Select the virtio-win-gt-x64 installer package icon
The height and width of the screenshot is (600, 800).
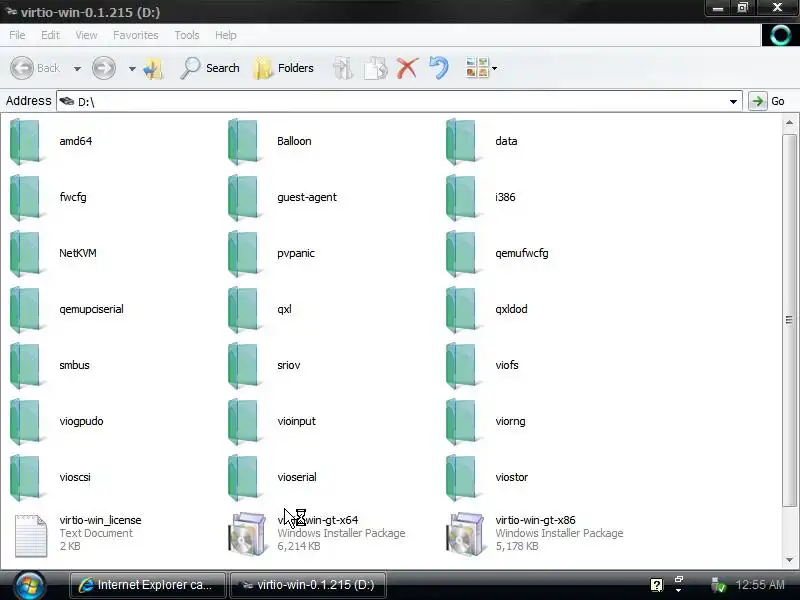click(247, 534)
